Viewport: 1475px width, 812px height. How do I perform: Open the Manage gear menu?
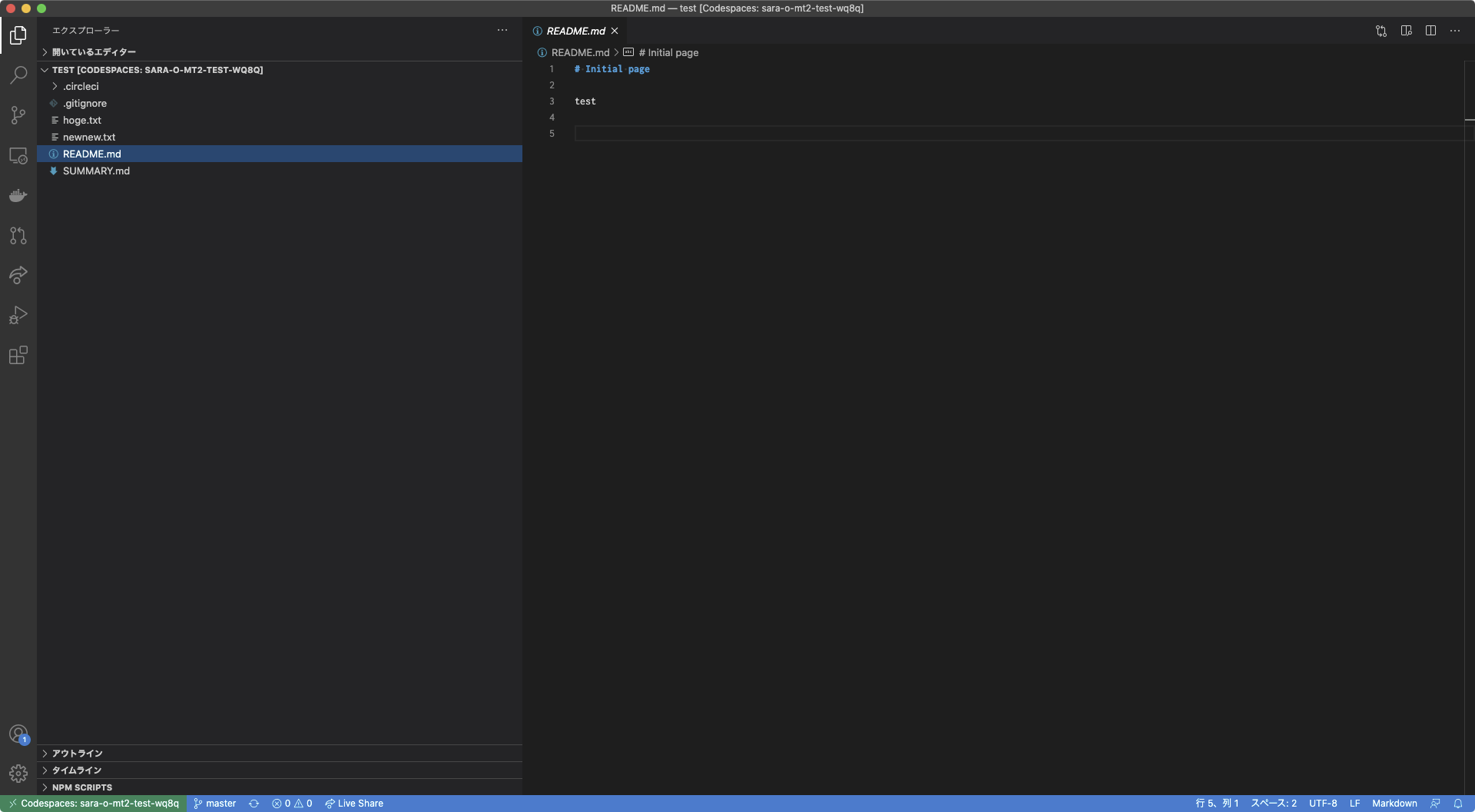click(18, 774)
